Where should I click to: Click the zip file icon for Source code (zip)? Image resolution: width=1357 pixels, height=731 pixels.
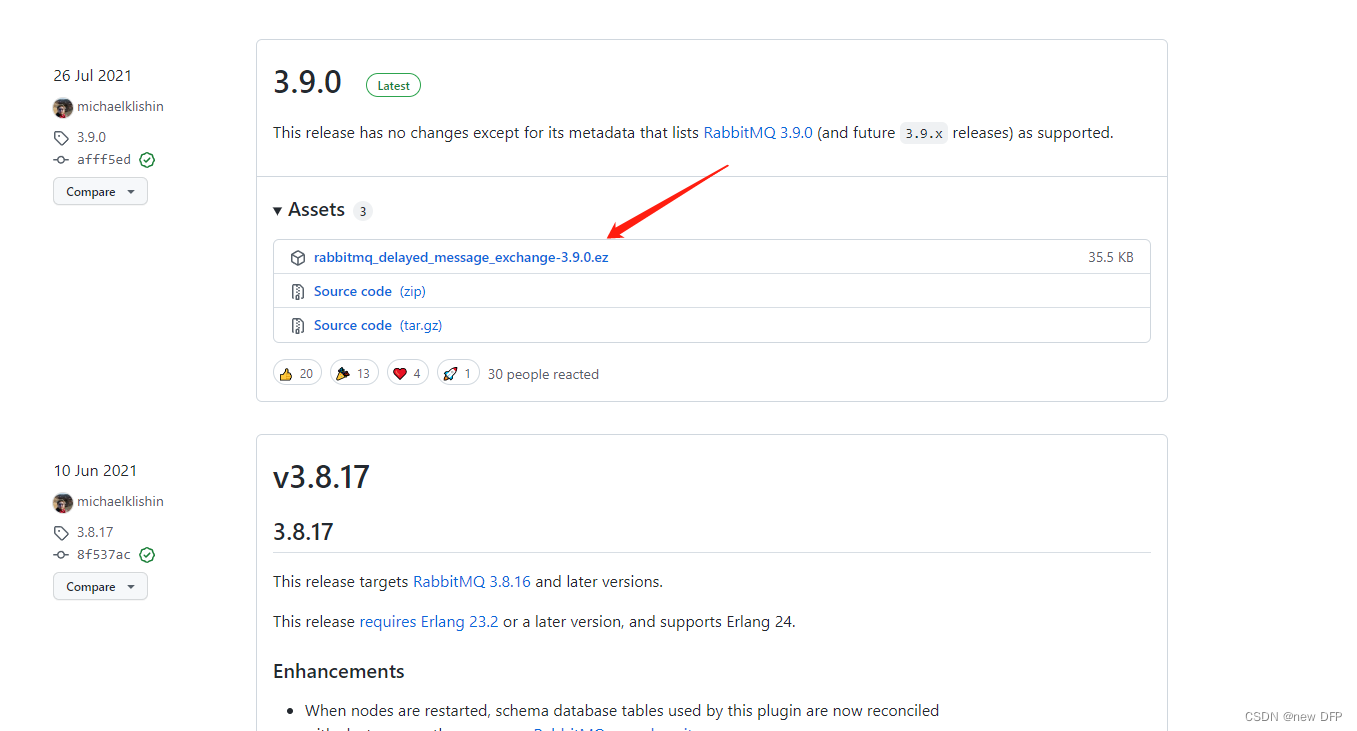click(297, 292)
